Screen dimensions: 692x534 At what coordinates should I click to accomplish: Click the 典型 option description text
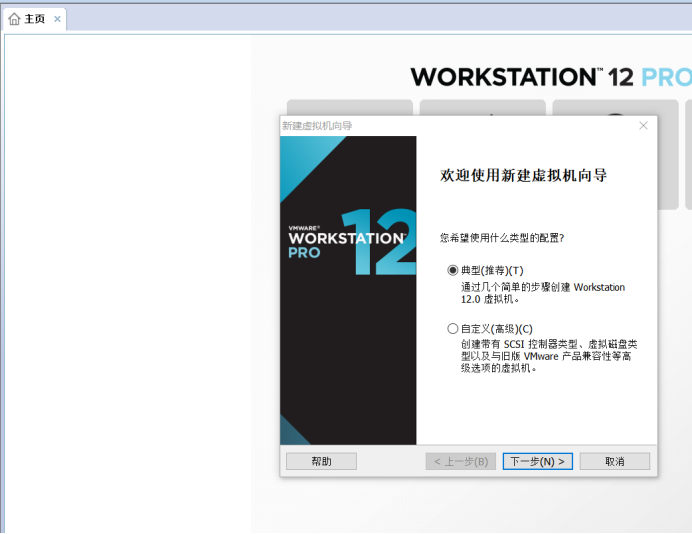(543, 293)
